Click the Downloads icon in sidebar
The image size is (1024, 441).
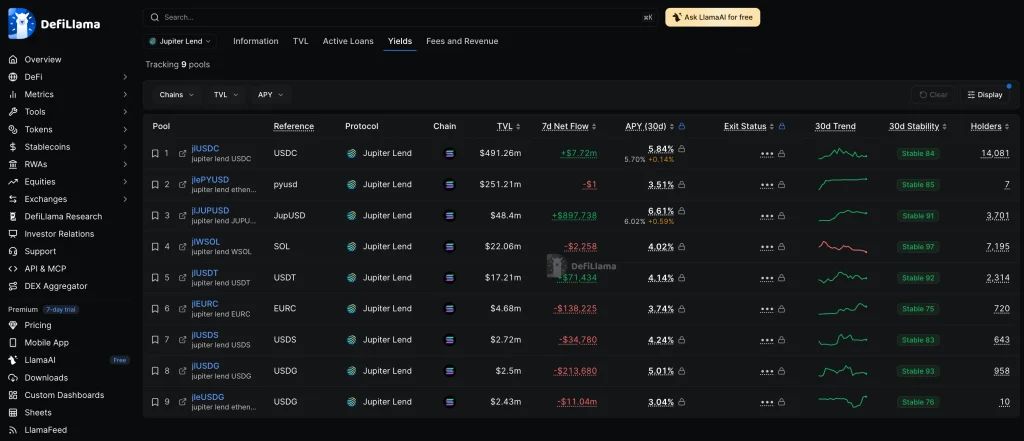[x=12, y=378]
